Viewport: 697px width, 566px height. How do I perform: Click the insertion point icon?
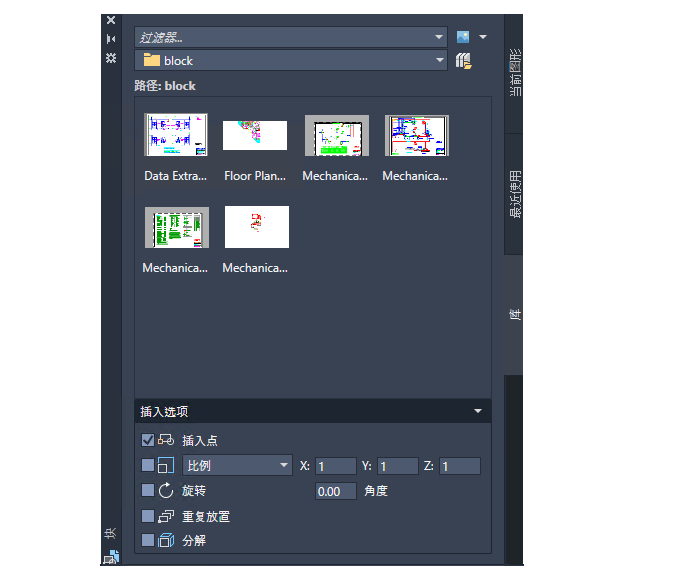tap(166, 440)
